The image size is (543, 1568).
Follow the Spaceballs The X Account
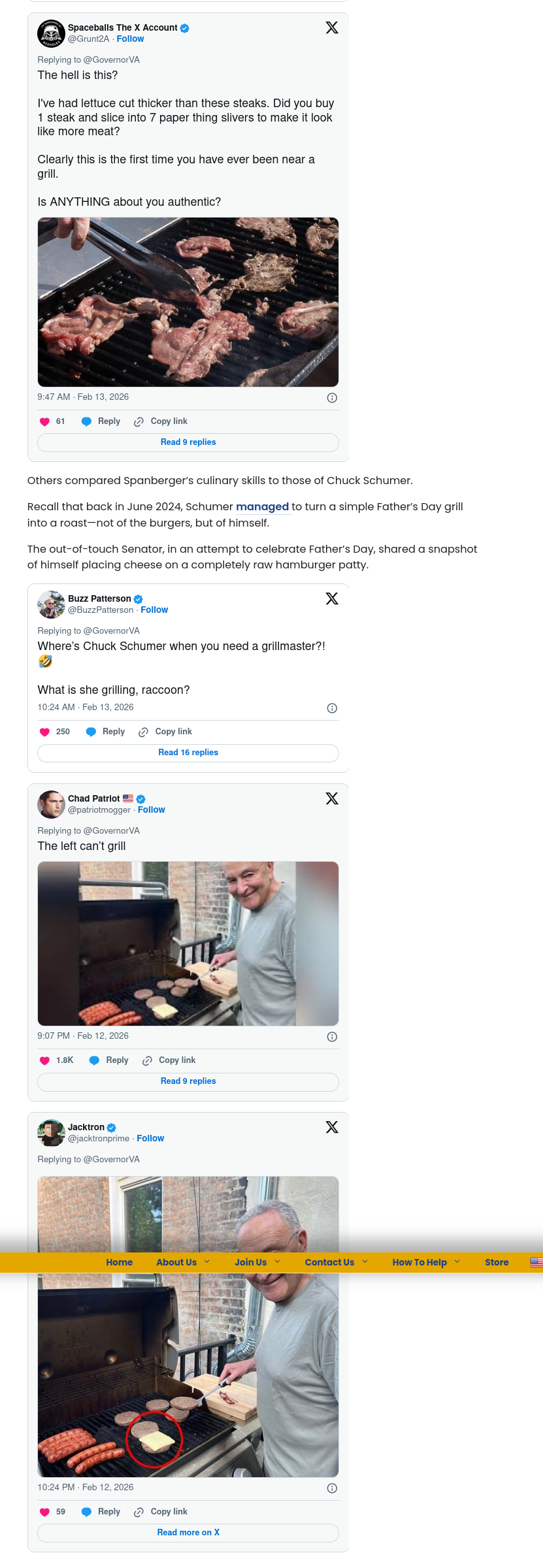click(x=130, y=39)
